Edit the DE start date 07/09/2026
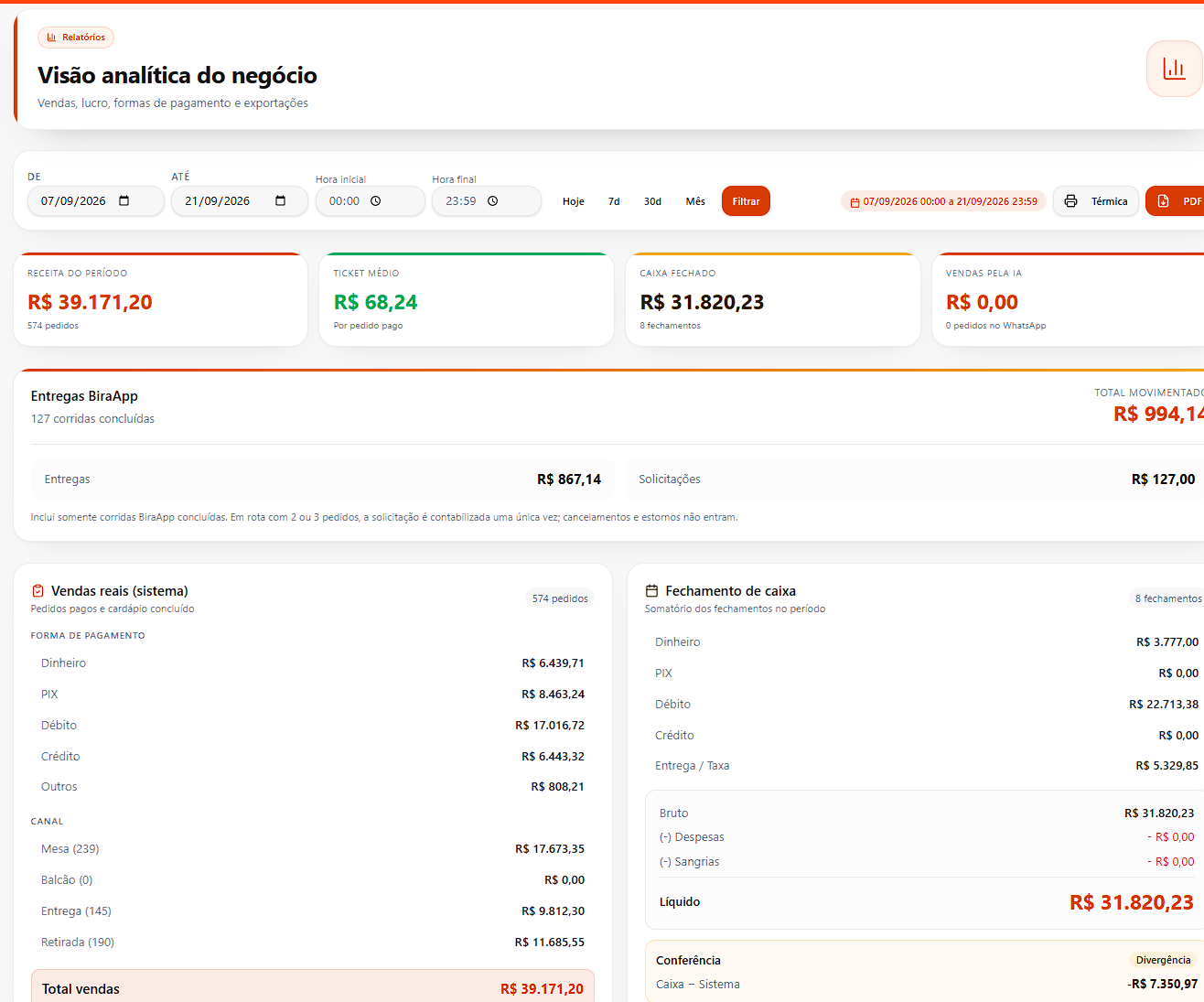 coord(96,201)
